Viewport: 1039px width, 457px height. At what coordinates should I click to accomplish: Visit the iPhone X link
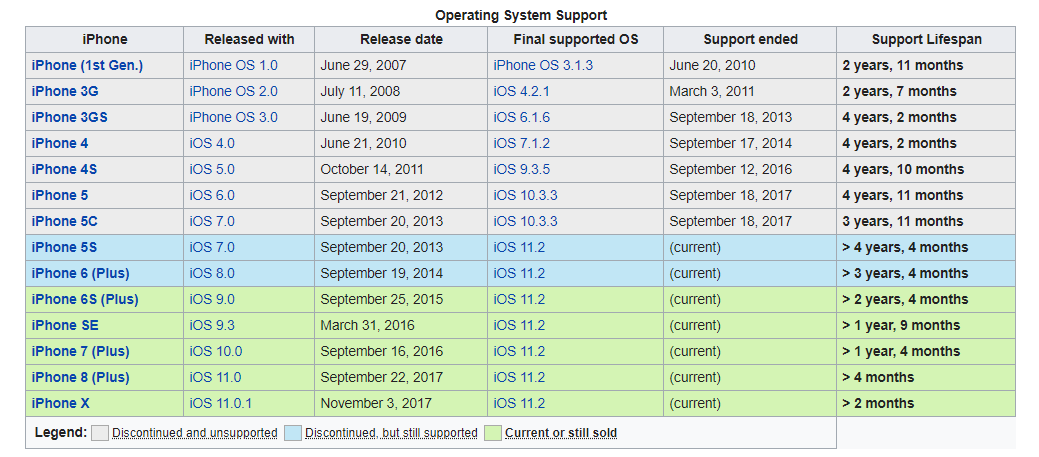coord(60,403)
